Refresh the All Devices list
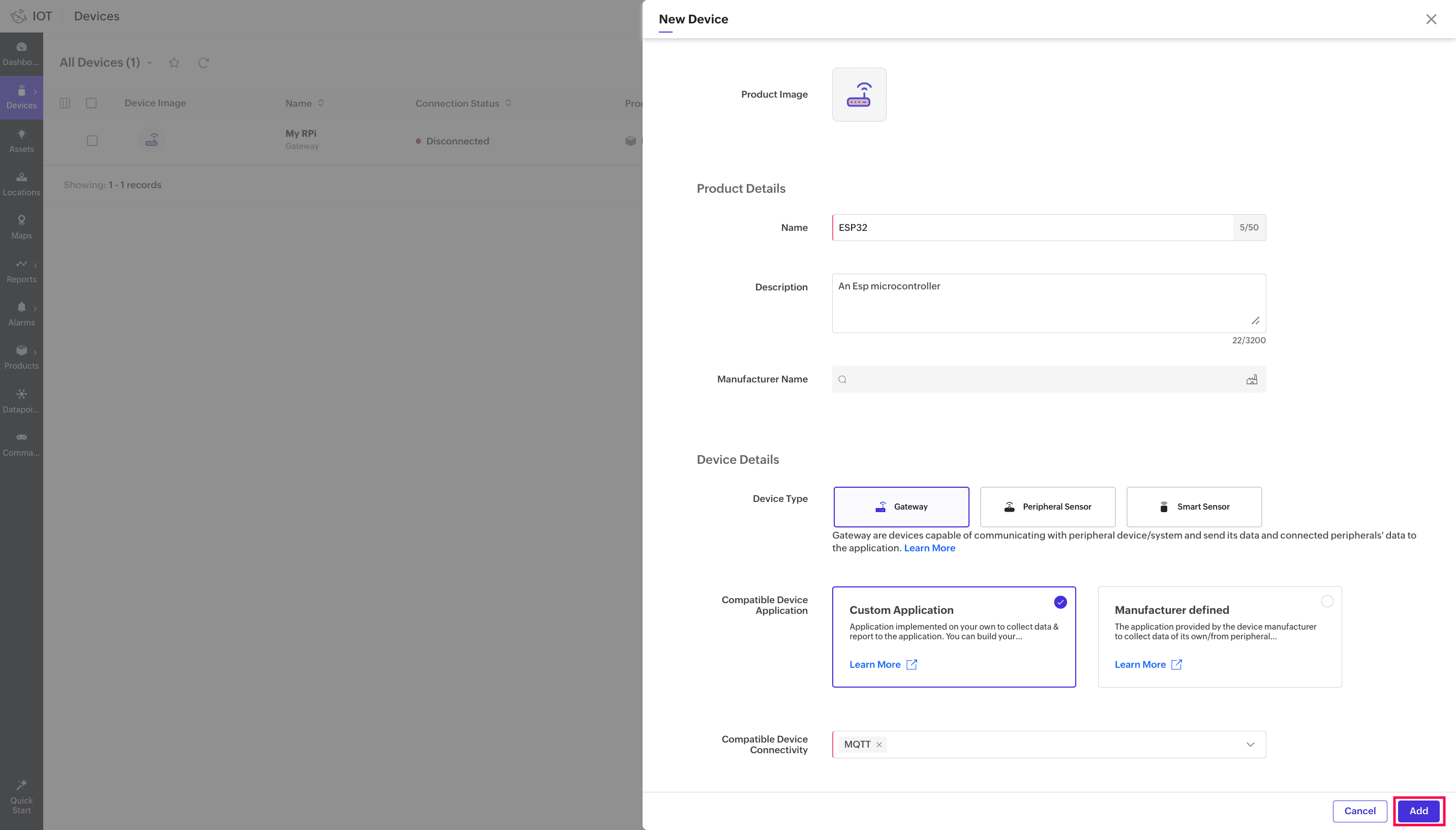This screenshot has height=830, width=1456. (203, 63)
